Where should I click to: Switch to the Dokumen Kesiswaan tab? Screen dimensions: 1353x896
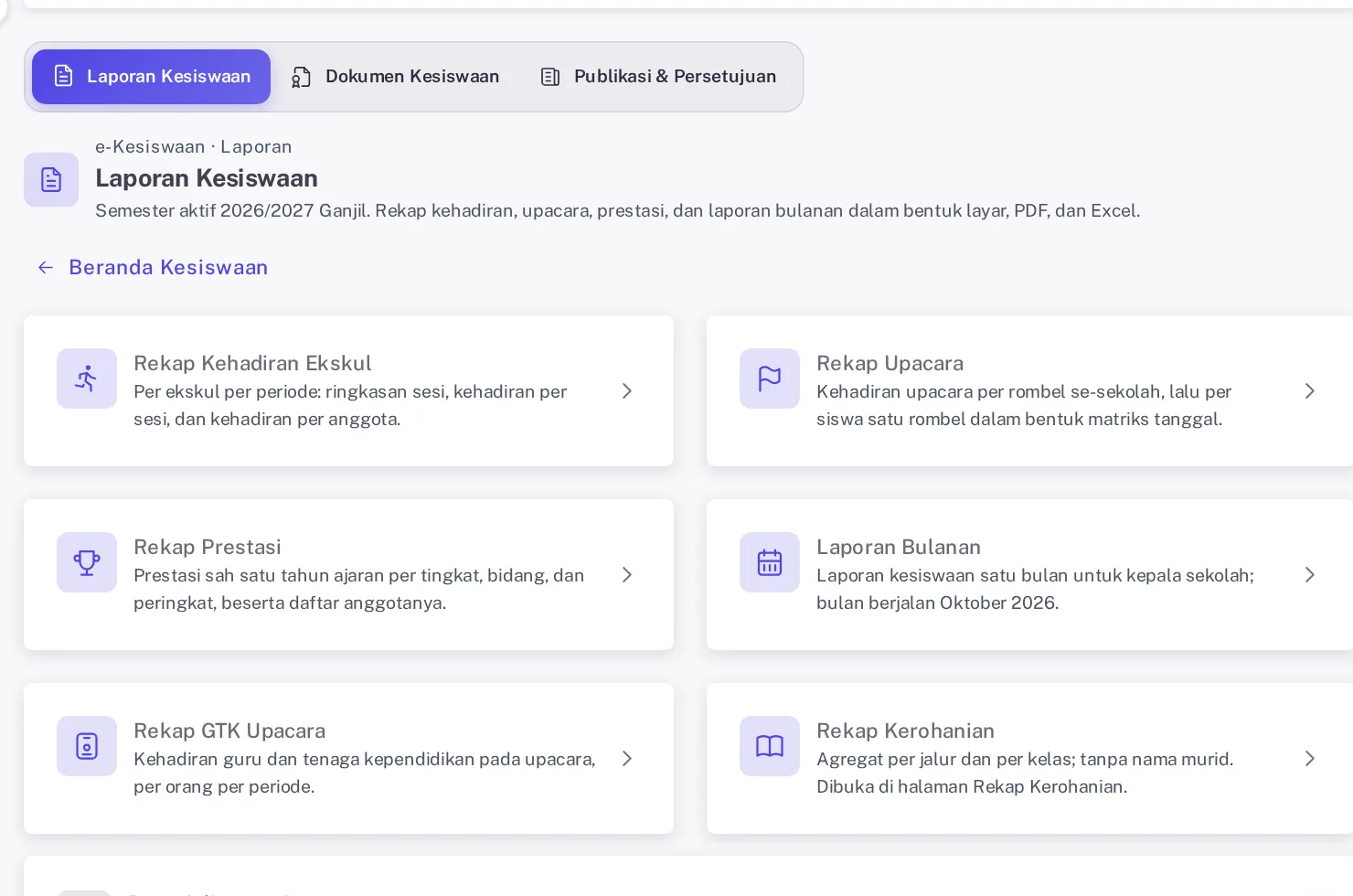(x=396, y=77)
